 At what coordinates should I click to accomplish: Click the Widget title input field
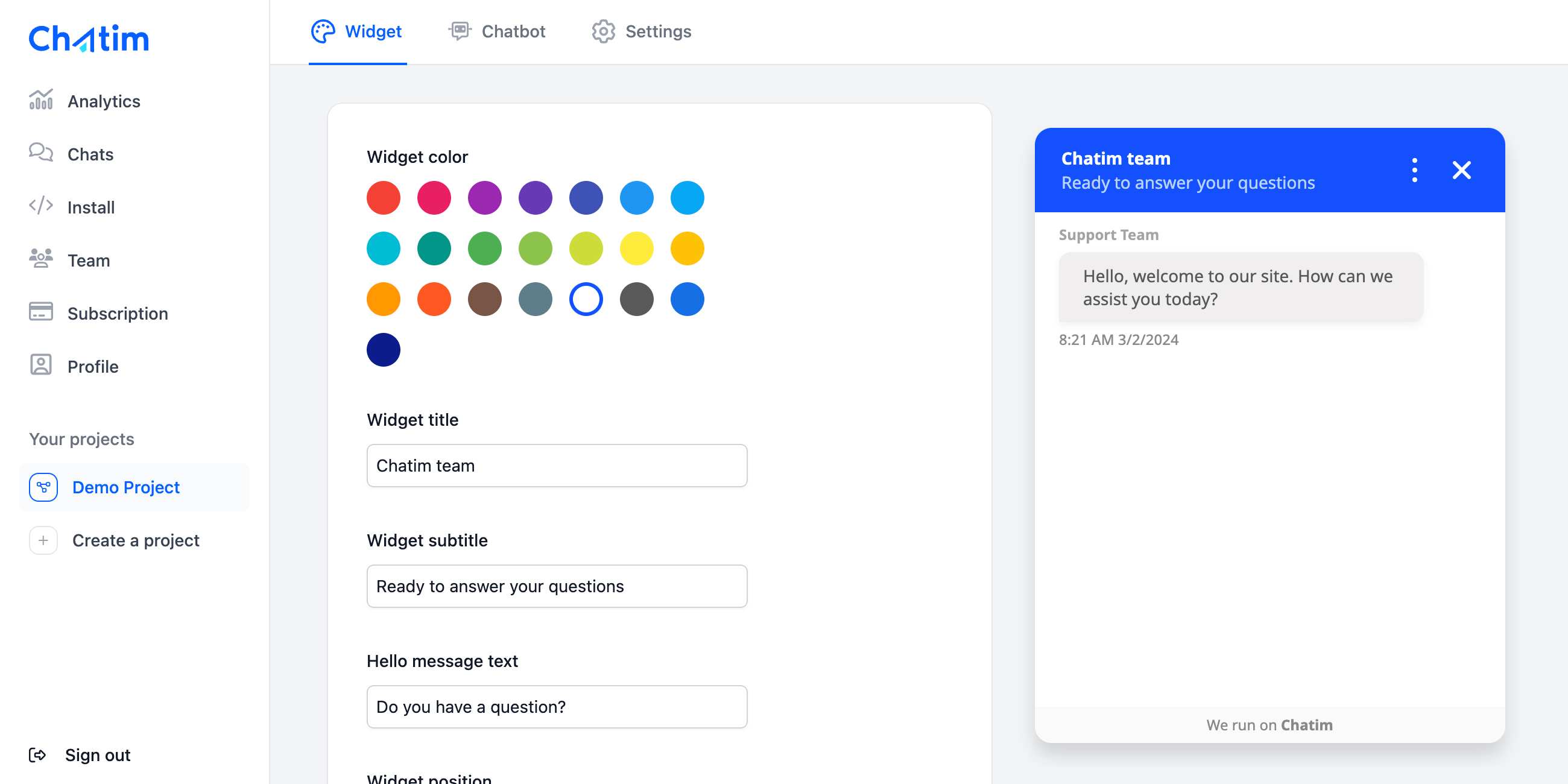pos(557,466)
